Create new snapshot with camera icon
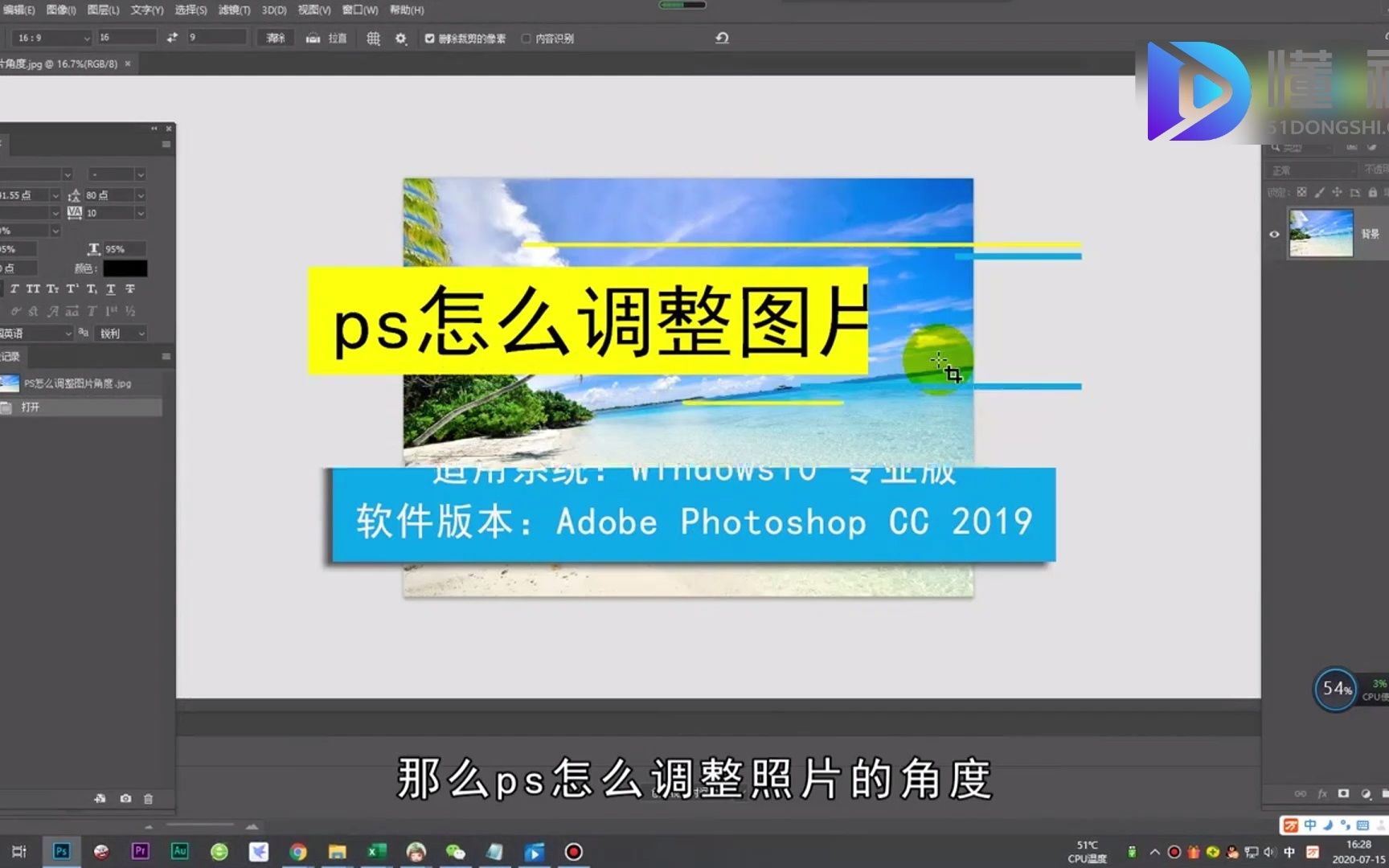The image size is (1389, 868). 125,798
